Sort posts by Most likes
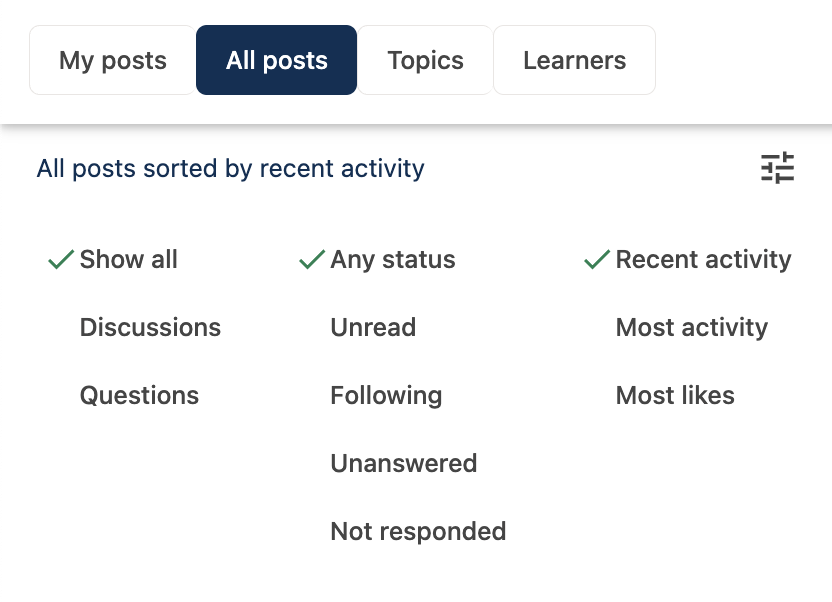 pos(675,396)
